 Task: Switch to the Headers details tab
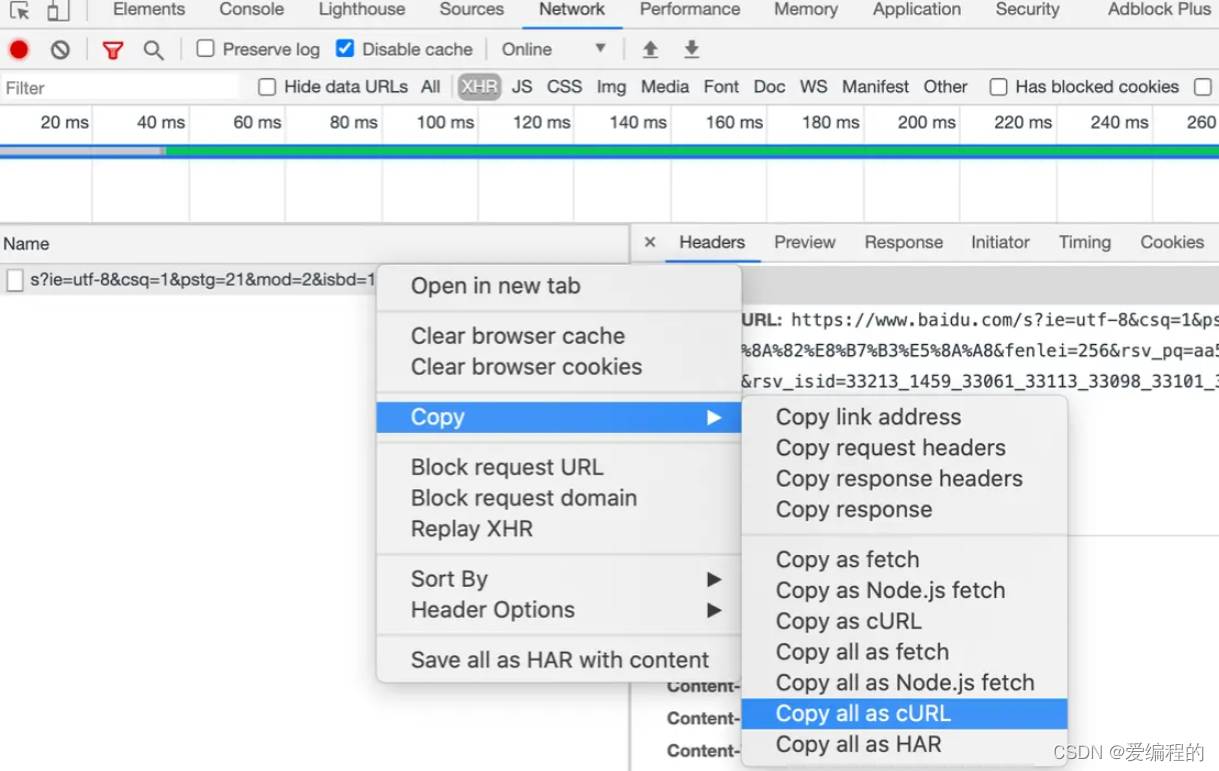712,242
